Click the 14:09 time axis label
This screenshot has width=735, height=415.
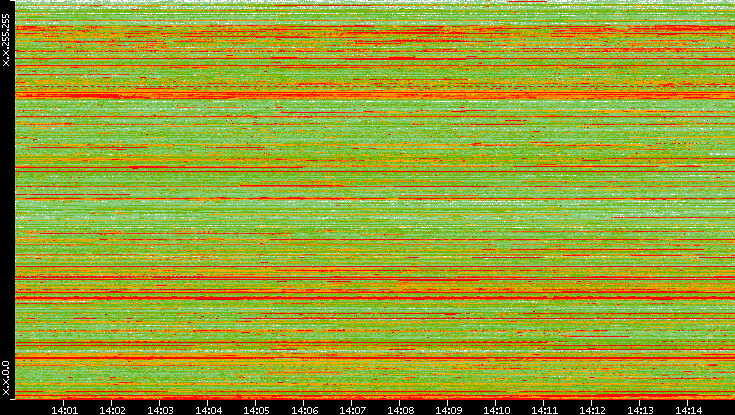coord(448,410)
